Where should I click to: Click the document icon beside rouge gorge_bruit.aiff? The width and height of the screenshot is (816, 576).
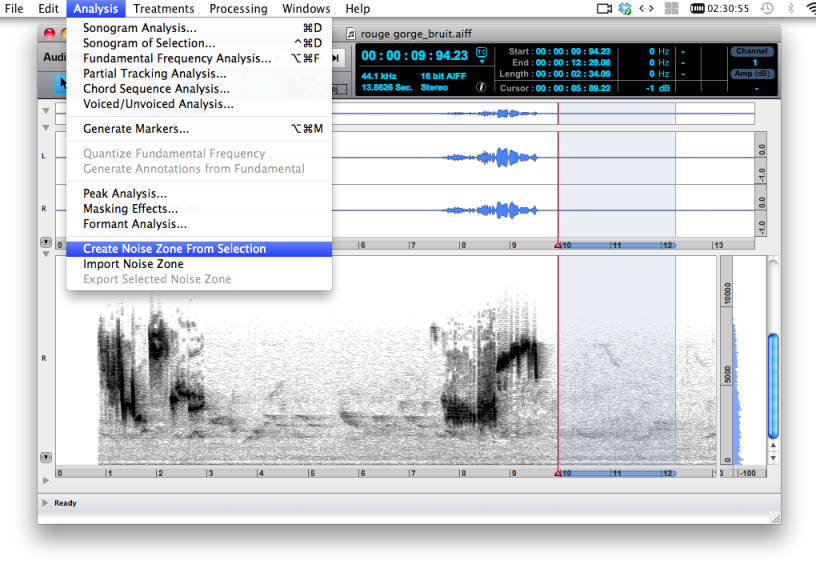351,34
